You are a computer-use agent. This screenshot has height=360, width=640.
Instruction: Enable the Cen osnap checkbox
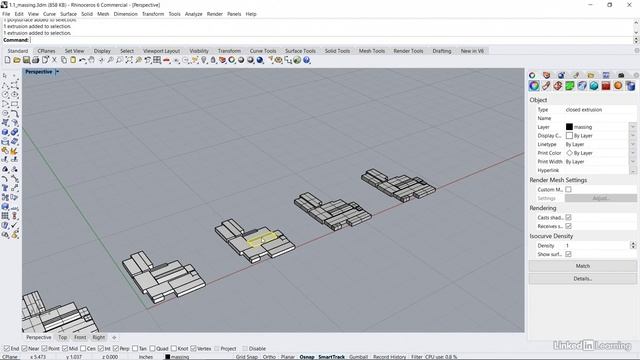83,349
